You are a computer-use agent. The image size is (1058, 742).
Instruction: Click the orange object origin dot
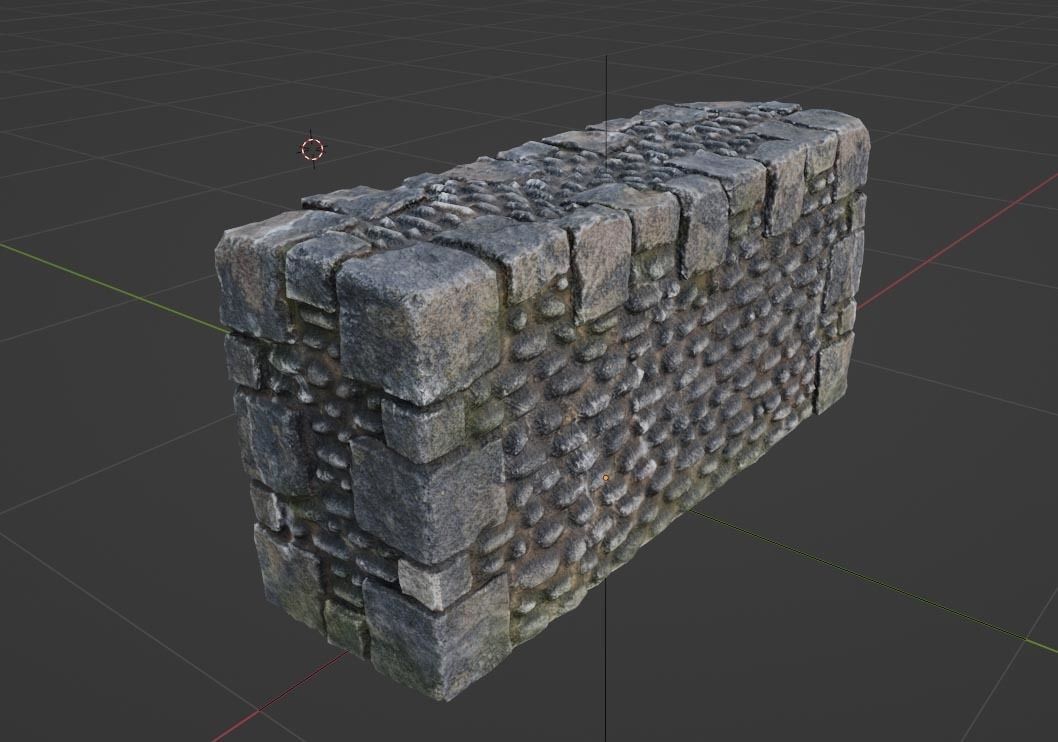pyautogui.click(x=606, y=478)
